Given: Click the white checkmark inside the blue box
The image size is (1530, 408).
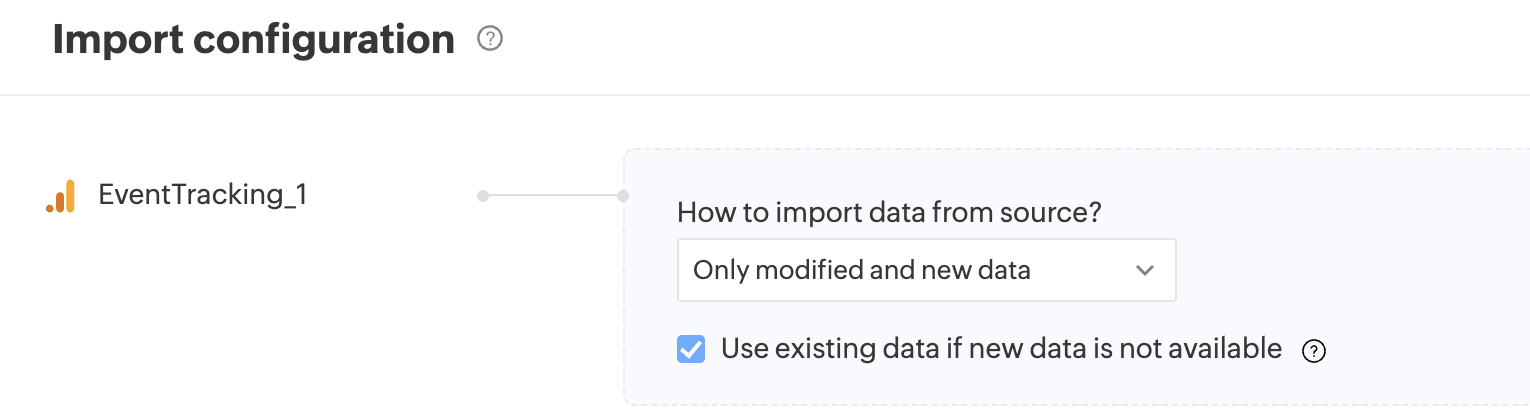Looking at the screenshot, I should click(691, 349).
